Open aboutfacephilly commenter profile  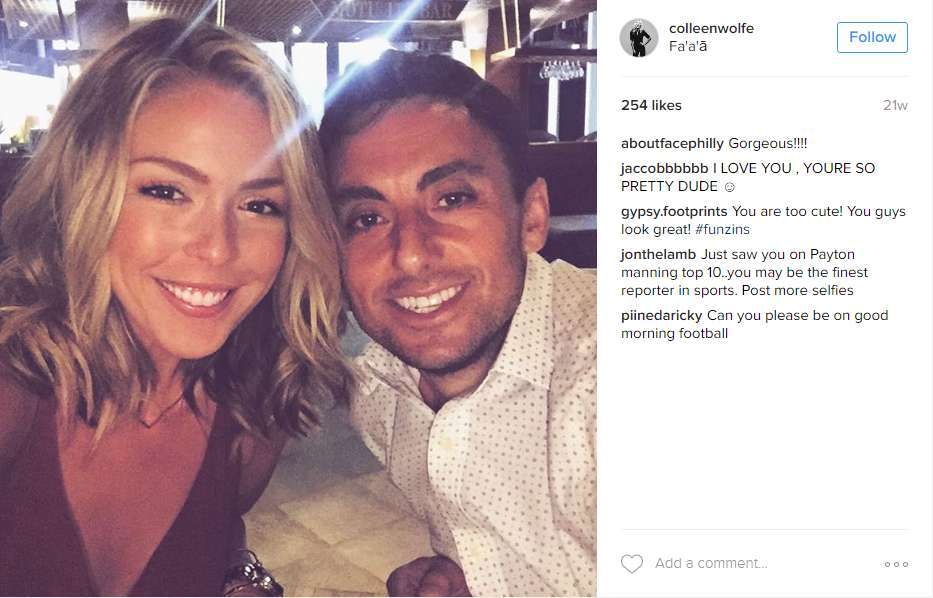672,143
